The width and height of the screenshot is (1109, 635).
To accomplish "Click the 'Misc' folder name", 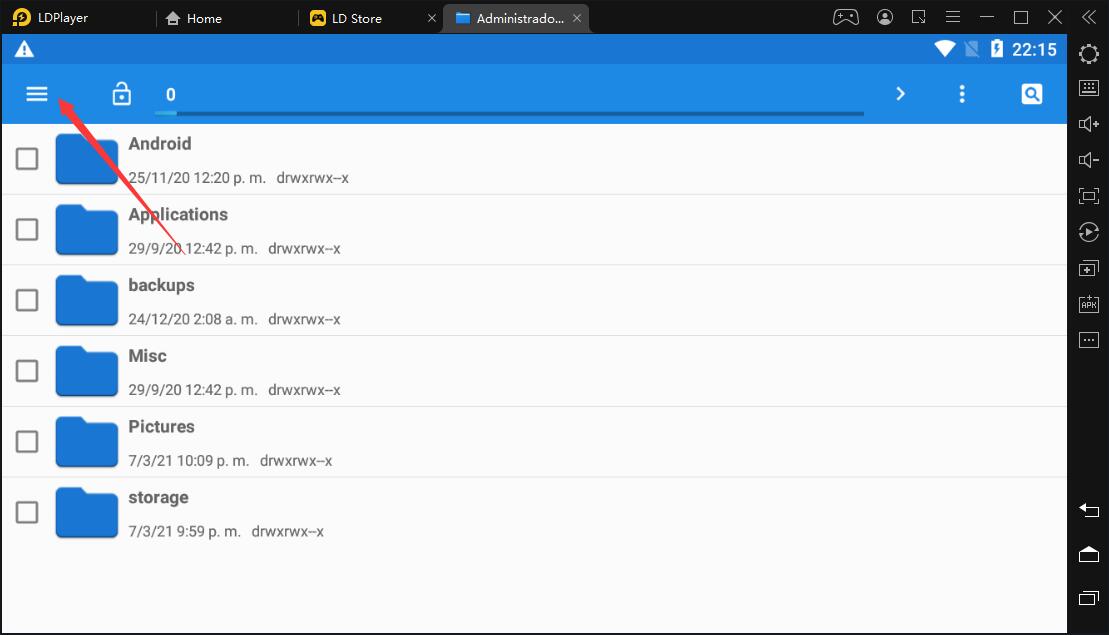I will coord(147,356).
